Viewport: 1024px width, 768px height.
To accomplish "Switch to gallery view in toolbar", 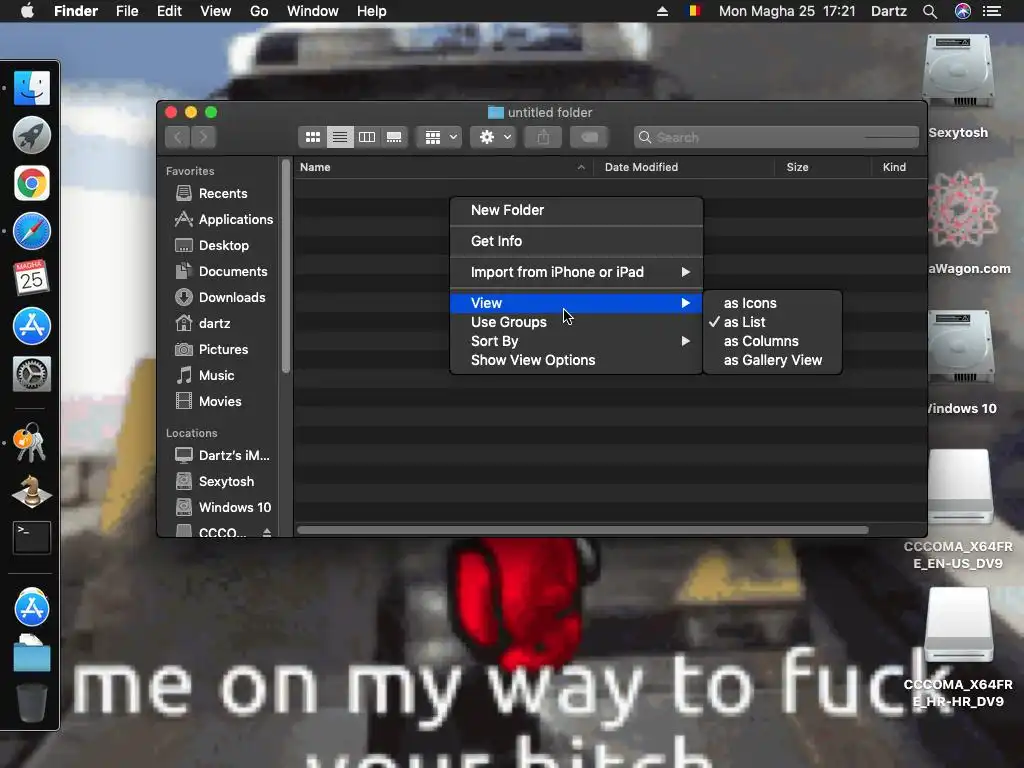I will 394,137.
